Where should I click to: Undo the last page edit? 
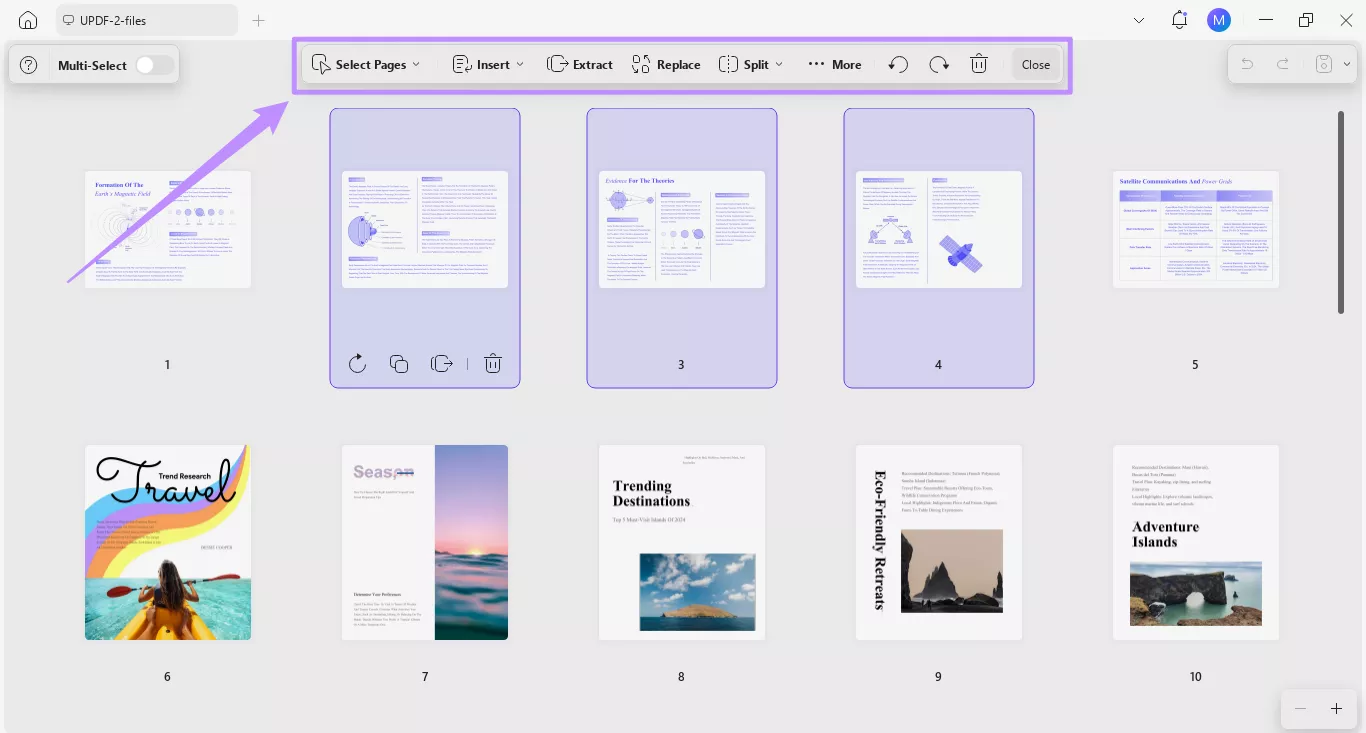tap(897, 63)
